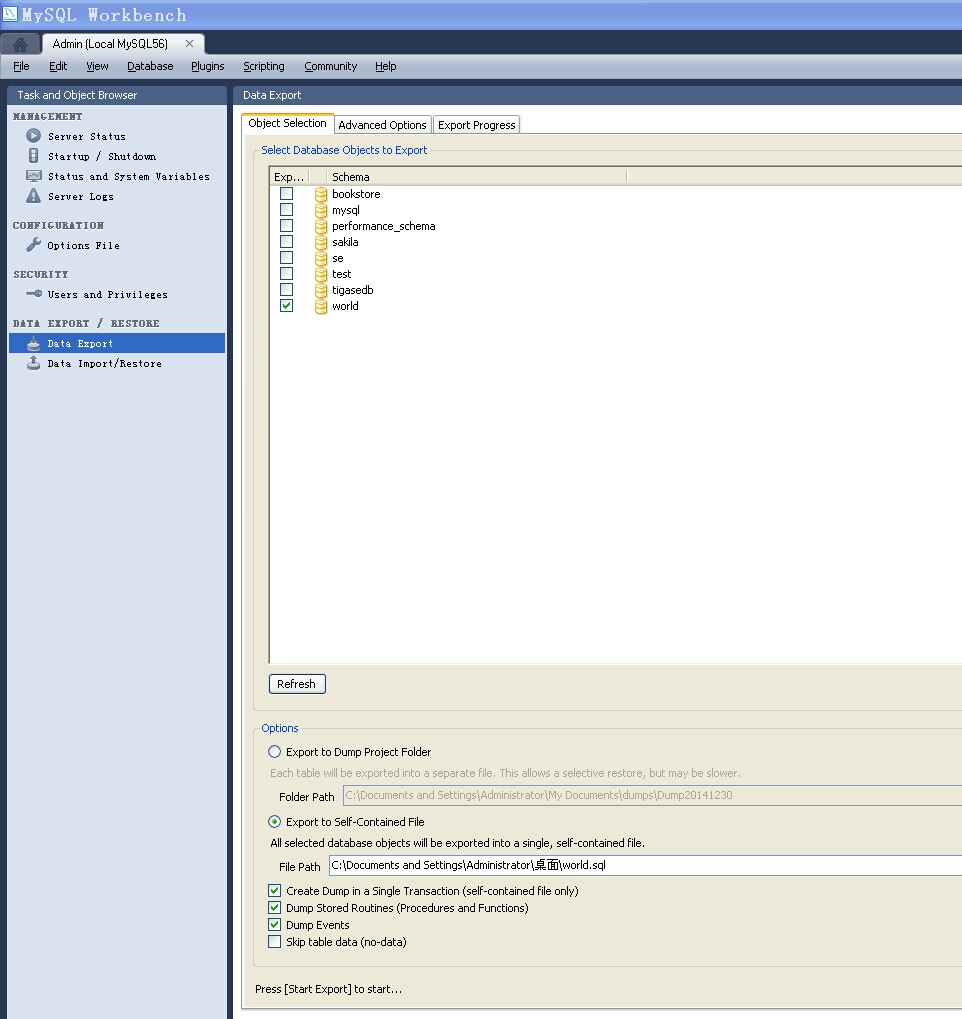Open the Scripting menu
This screenshot has width=962, height=1019.
264,66
